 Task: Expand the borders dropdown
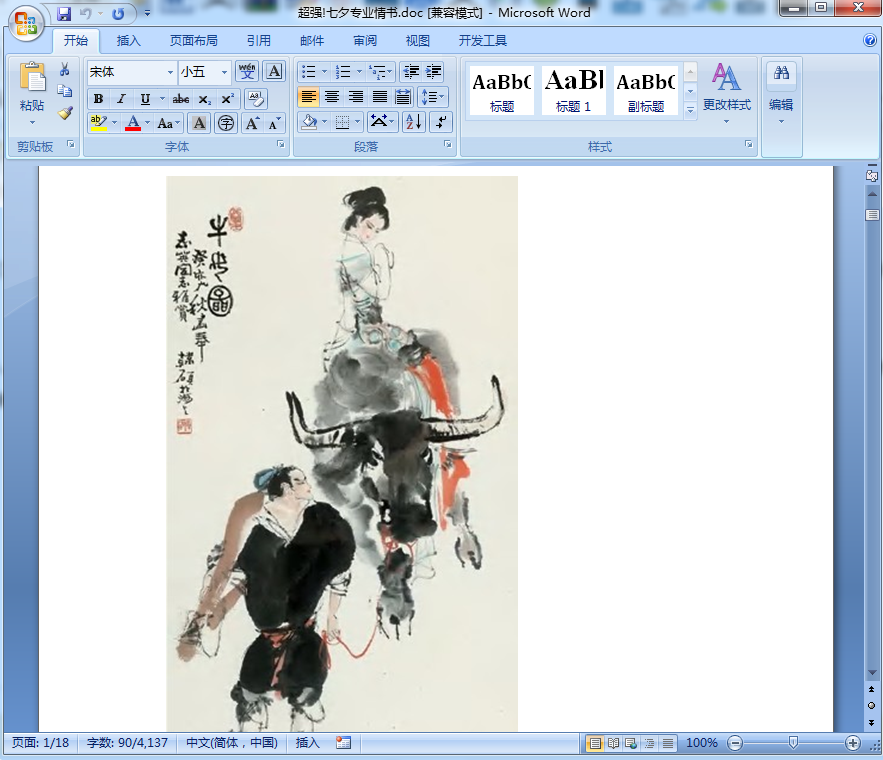(357, 122)
